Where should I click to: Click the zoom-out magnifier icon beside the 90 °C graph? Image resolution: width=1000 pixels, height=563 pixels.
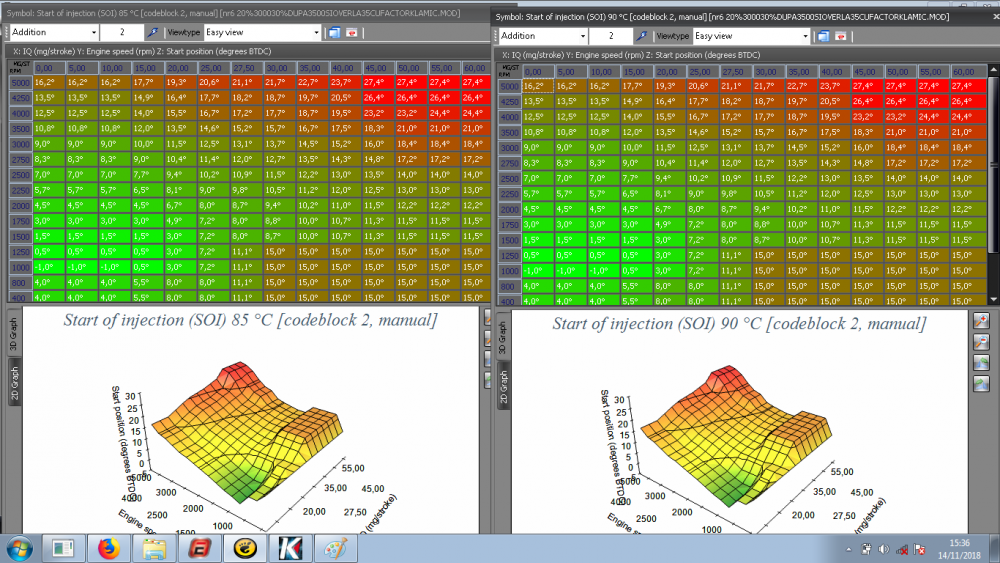pos(982,342)
